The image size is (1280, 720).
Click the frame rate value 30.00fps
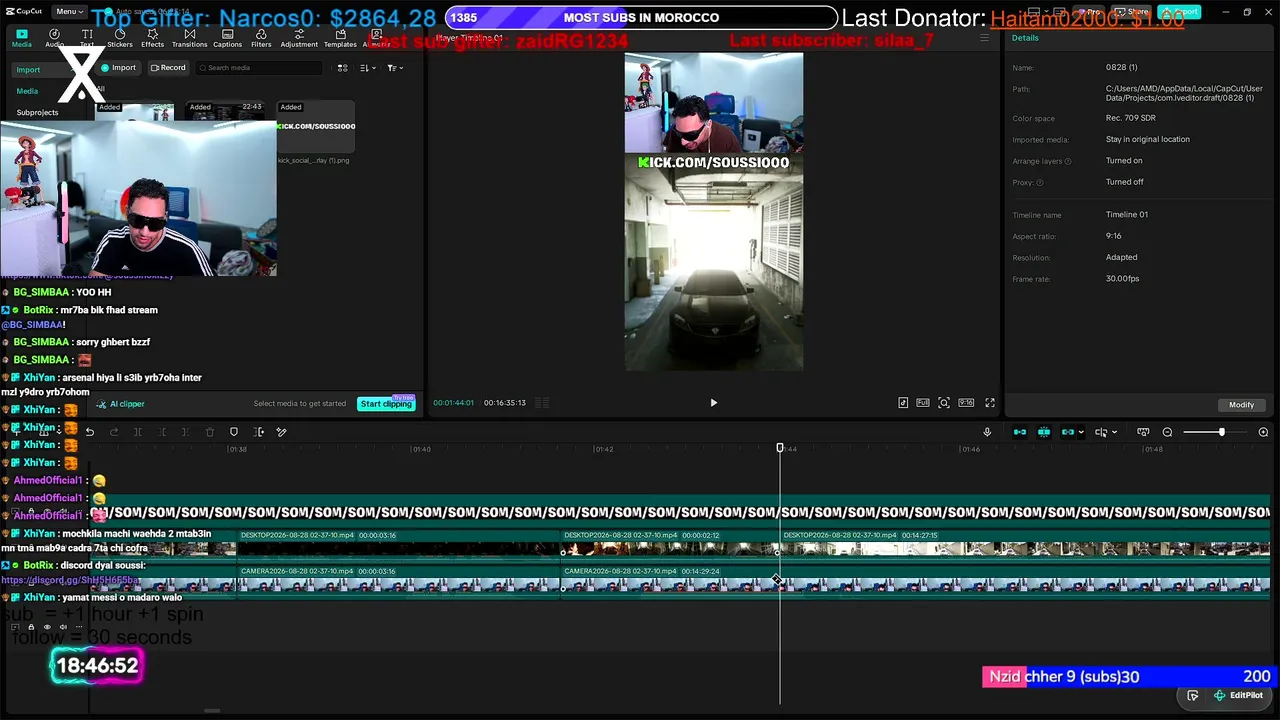tap(1122, 279)
